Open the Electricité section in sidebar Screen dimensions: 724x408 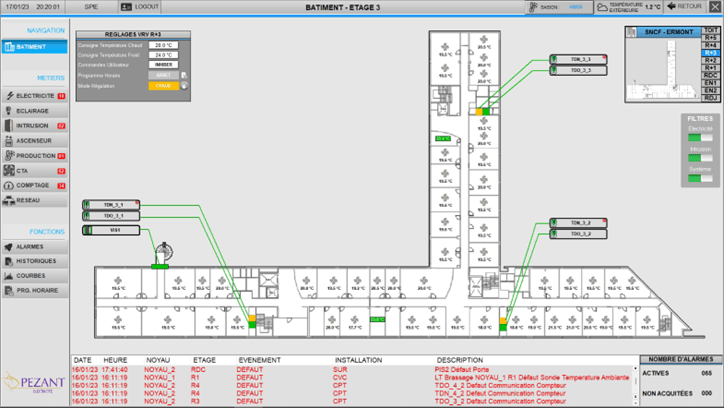tap(34, 96)
